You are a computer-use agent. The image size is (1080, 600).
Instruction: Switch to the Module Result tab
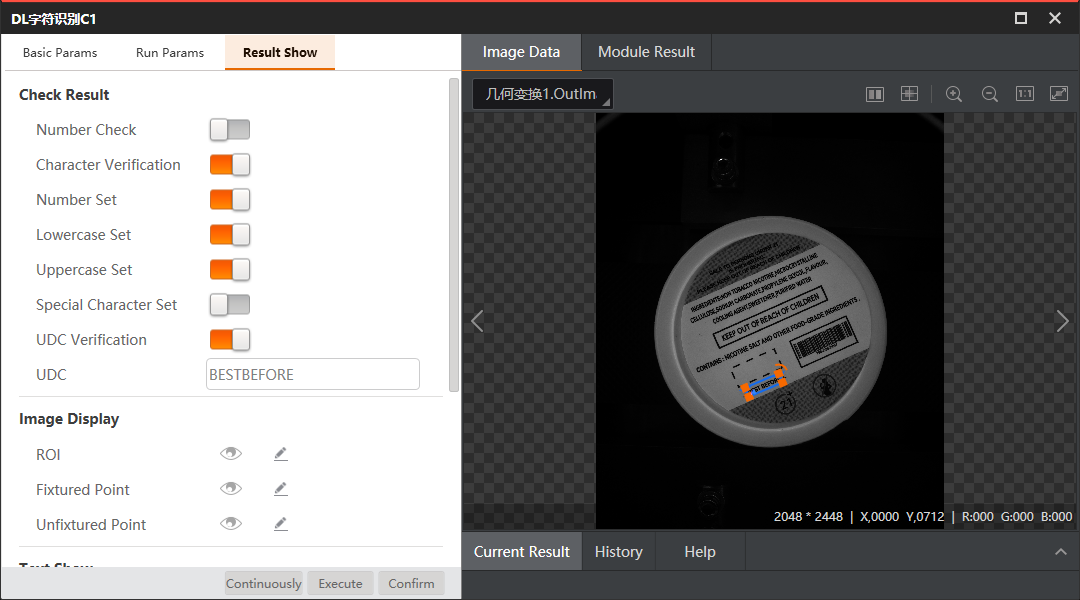pyautogui.click(x=645, y=51)
